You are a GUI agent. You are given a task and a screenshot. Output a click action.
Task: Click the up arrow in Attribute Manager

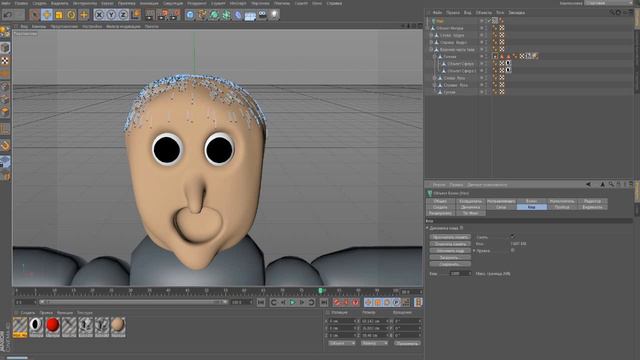pos(602,184)
